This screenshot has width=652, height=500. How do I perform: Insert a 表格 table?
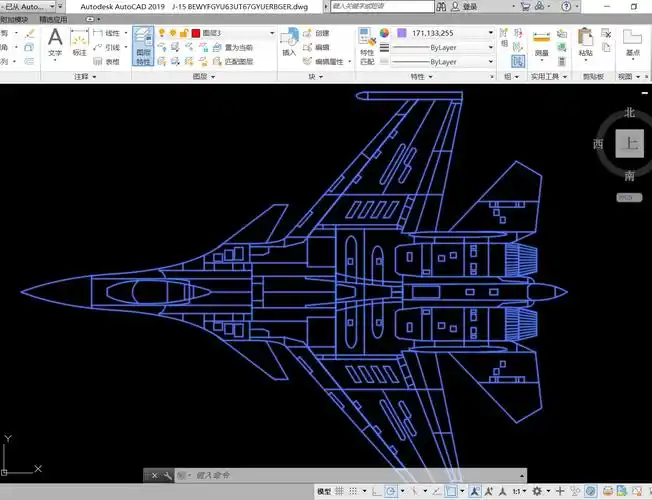point(107,62)
